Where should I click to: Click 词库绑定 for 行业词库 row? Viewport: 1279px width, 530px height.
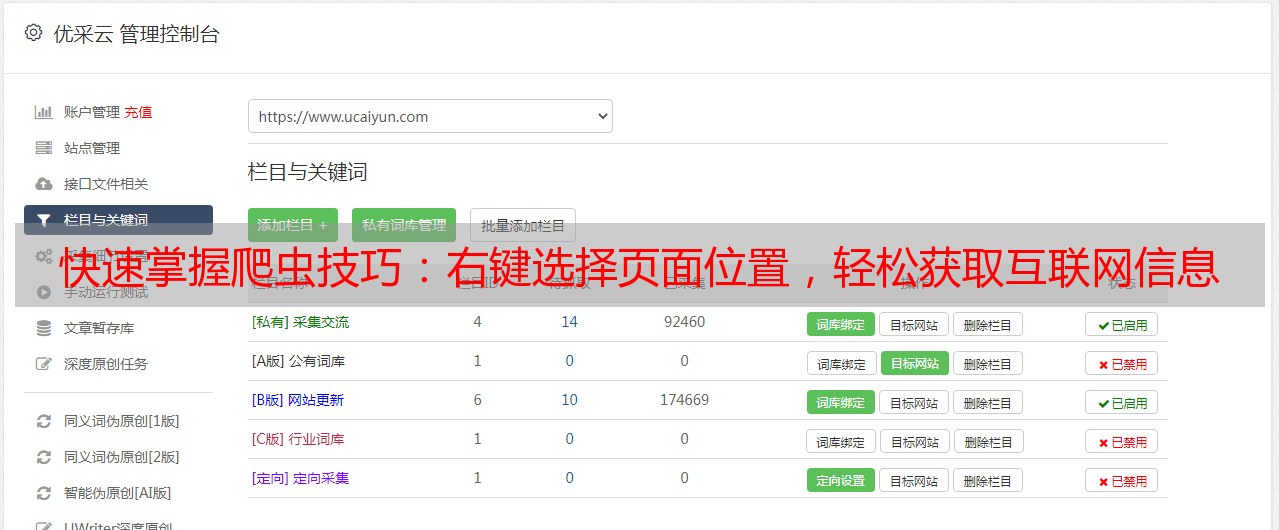point(841,441)
